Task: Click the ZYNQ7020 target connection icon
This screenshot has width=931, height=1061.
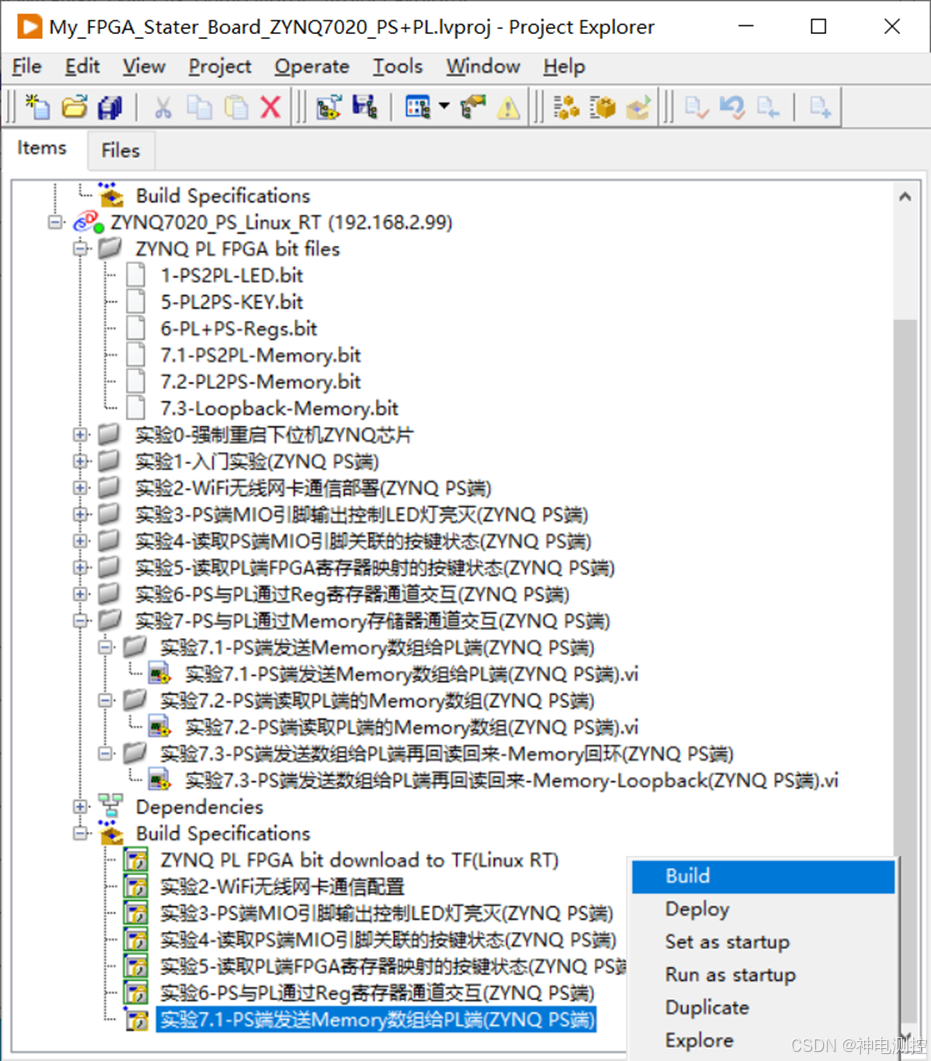Action: [x=88, y=222]
